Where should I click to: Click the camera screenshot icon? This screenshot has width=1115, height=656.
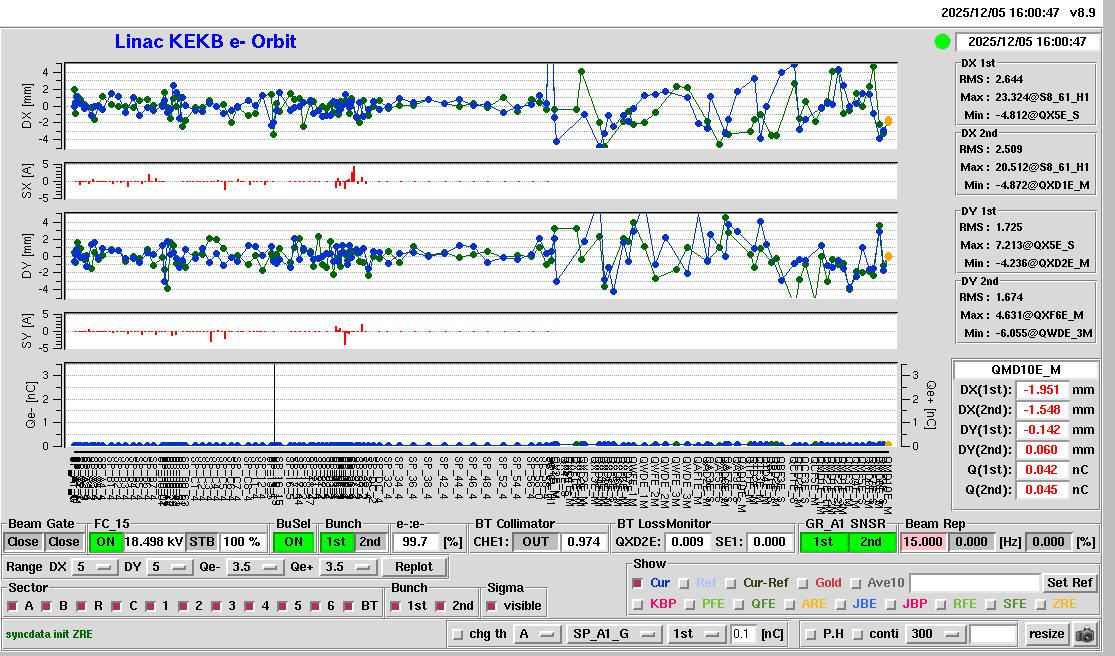(x=1085, y=634)
